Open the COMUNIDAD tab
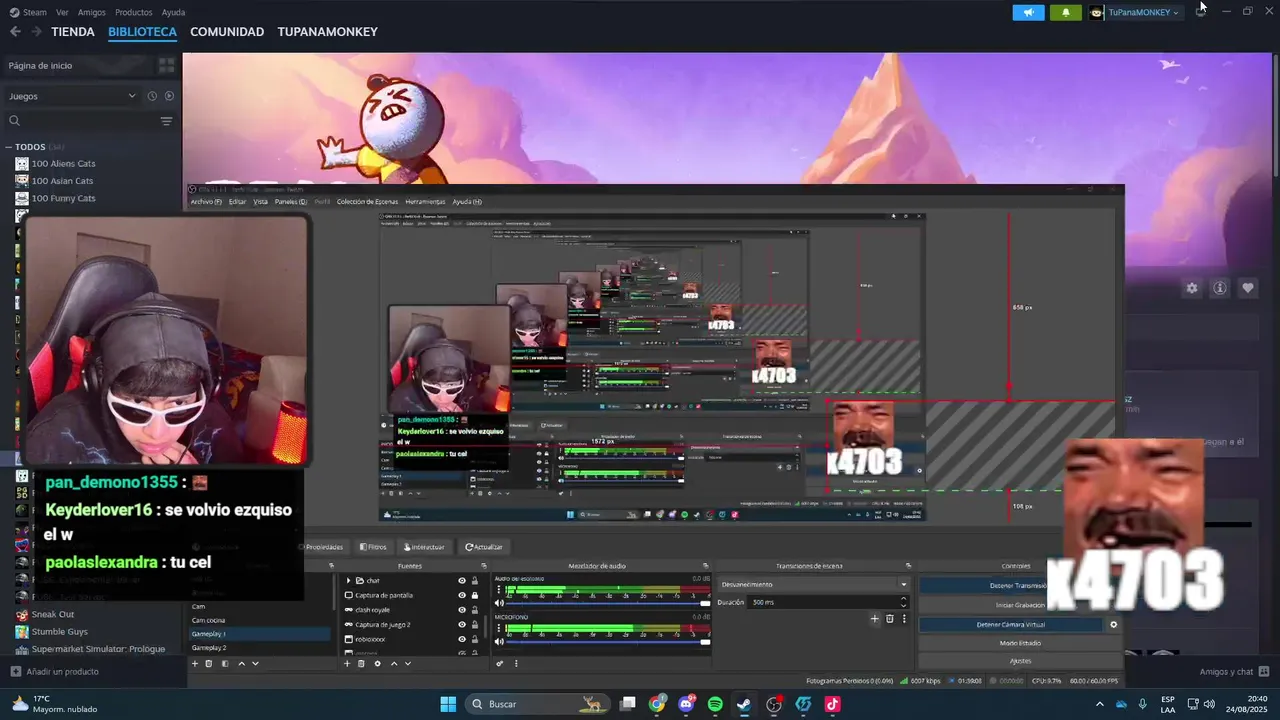Screen dimensions: 1280x720 coord(227,32)
